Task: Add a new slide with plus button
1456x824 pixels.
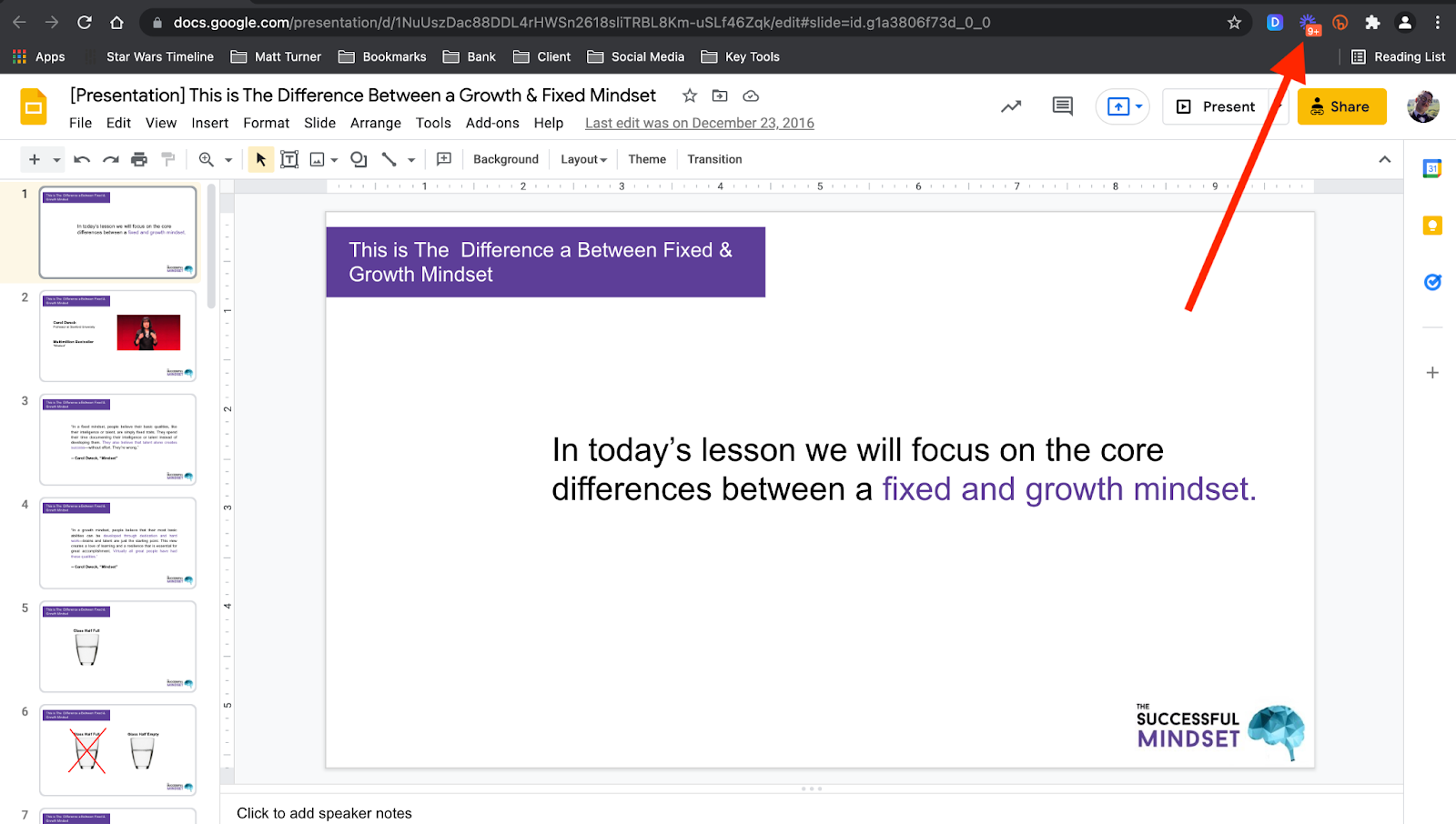Action: [35, 159]
